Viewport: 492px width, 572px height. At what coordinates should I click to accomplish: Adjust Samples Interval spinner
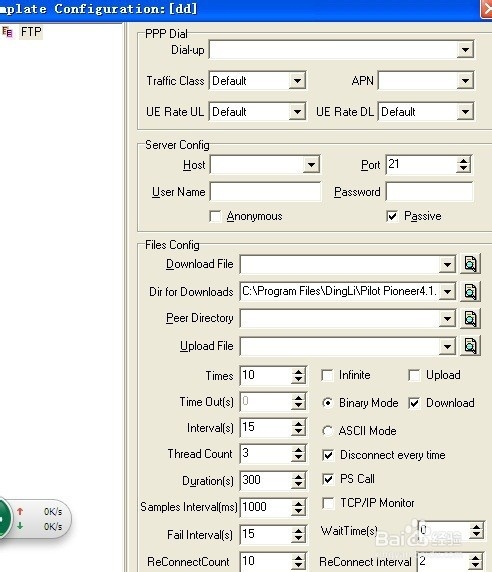298,507
